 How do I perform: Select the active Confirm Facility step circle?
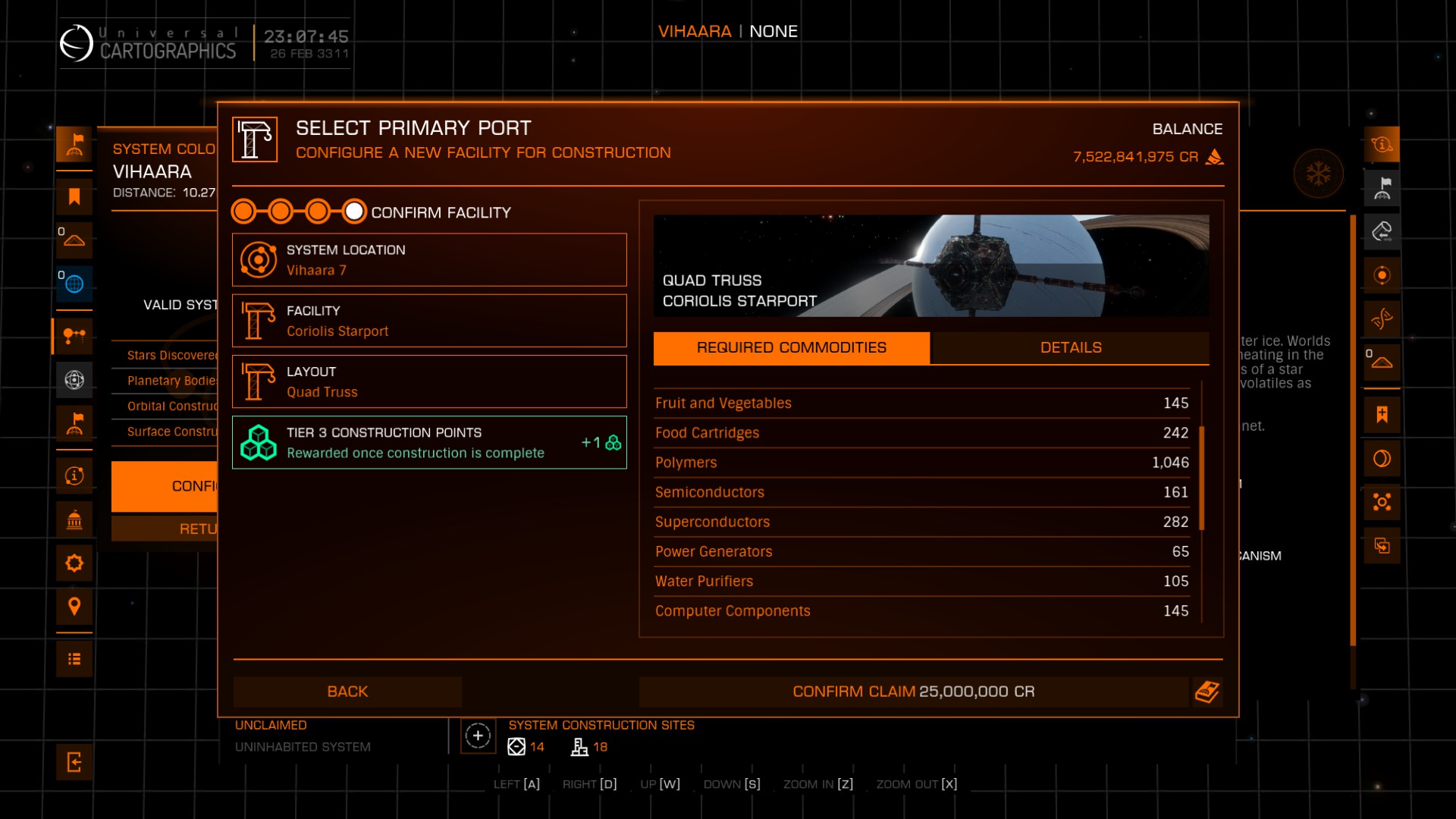point(354,212)
